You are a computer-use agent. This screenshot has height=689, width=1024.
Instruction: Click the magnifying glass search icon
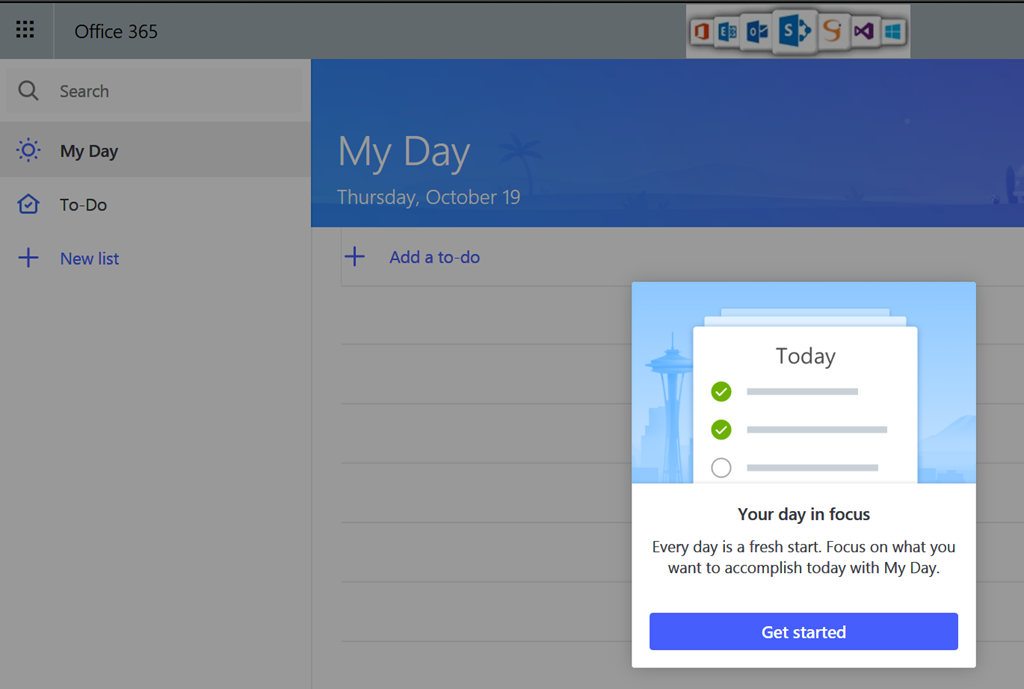(x=28, y=91)
